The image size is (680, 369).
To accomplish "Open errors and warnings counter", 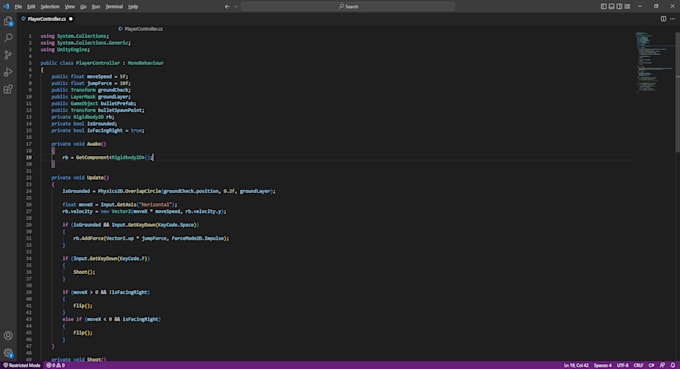I will [56, 366].
